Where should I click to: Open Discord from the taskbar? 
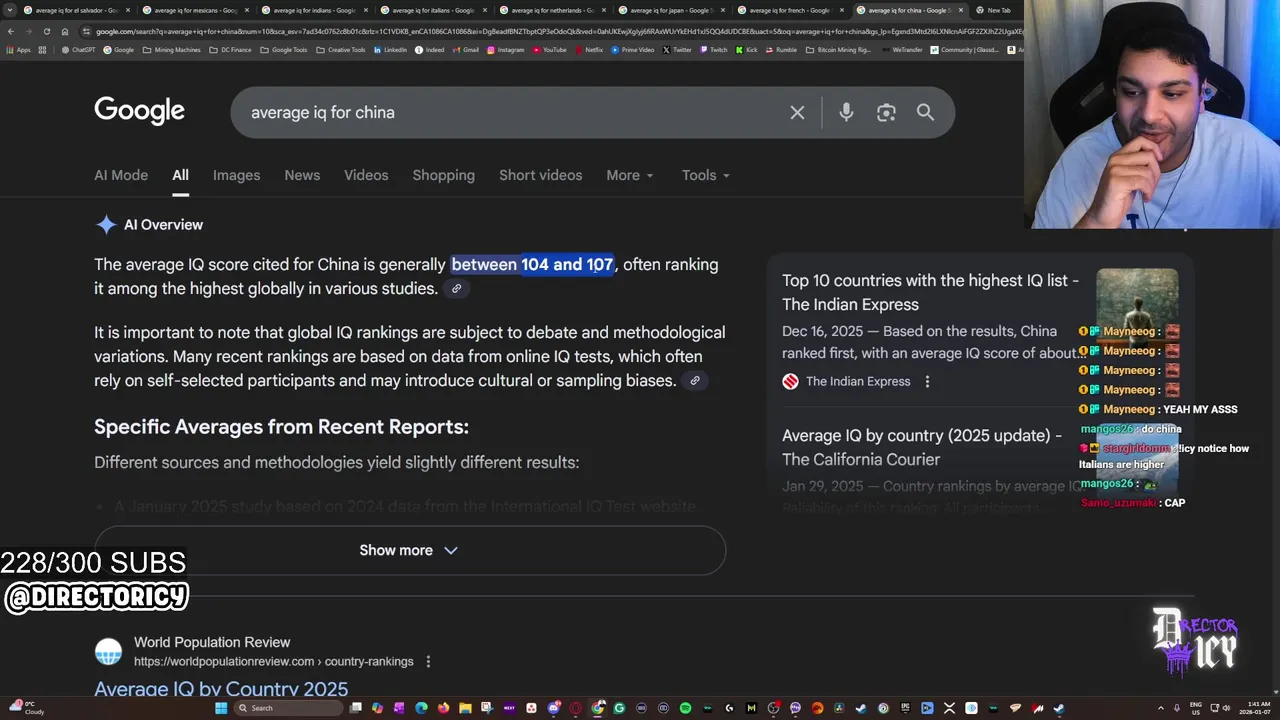tap(553, 708)
